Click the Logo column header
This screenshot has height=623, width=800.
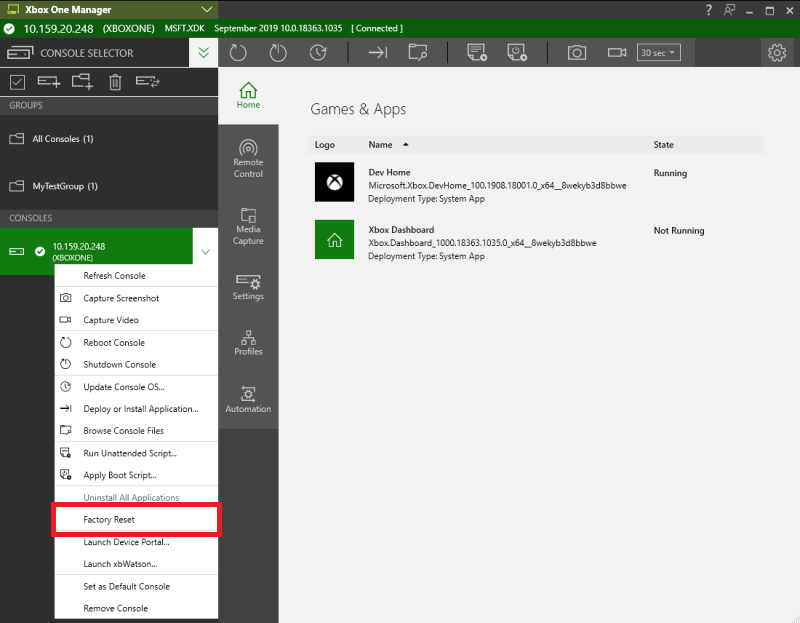(324, 144)
